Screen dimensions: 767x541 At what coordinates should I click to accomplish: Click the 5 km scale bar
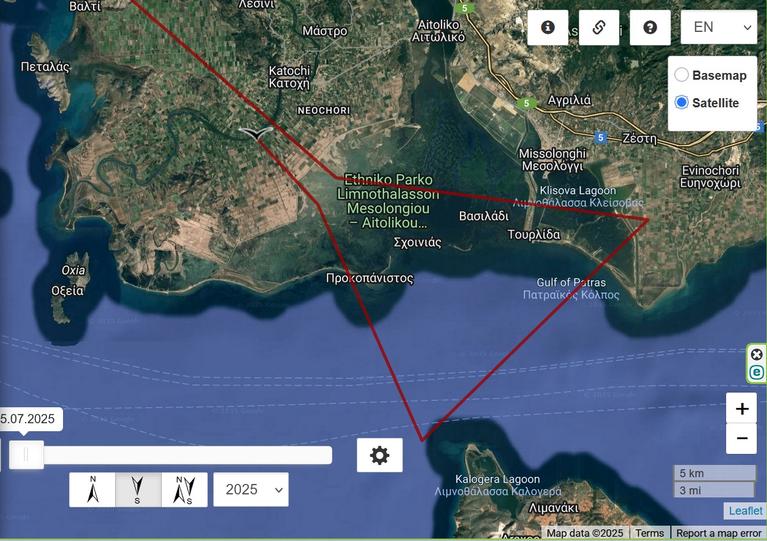point(715,473)
